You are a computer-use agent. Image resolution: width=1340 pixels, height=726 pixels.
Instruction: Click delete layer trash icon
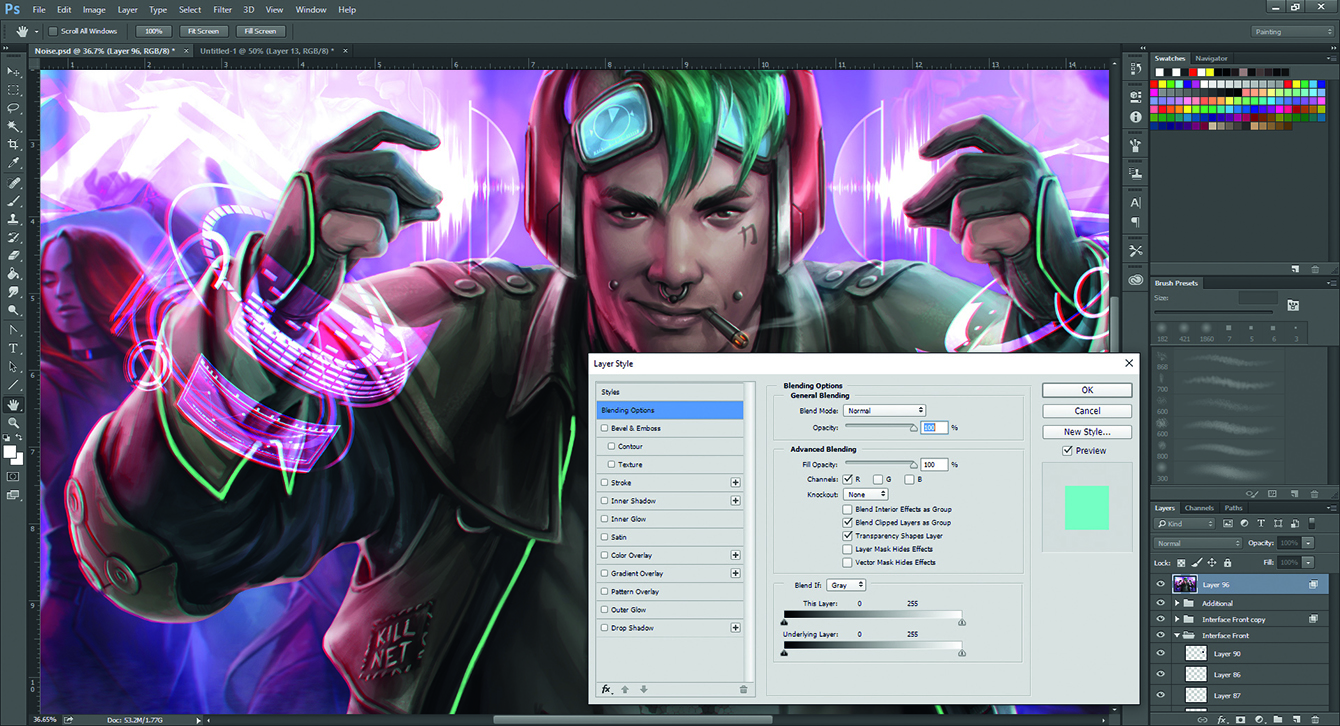1315,719
